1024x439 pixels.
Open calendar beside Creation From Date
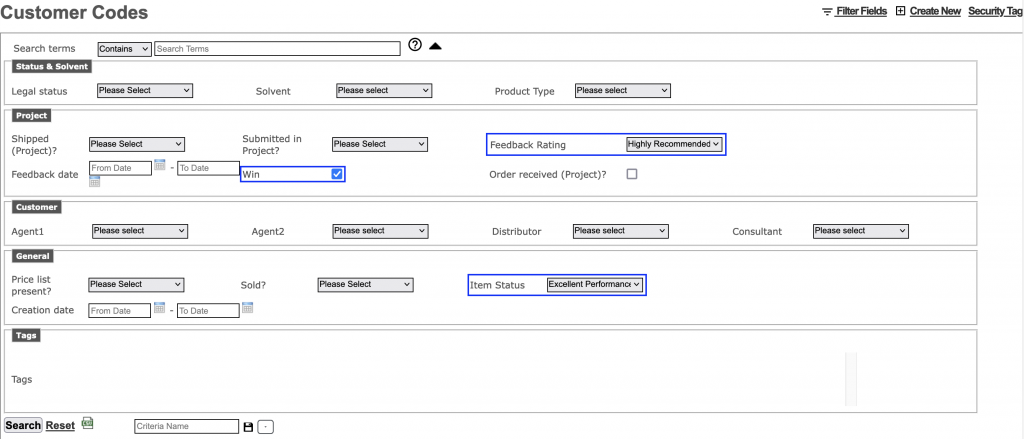click(x=159, y=308)
